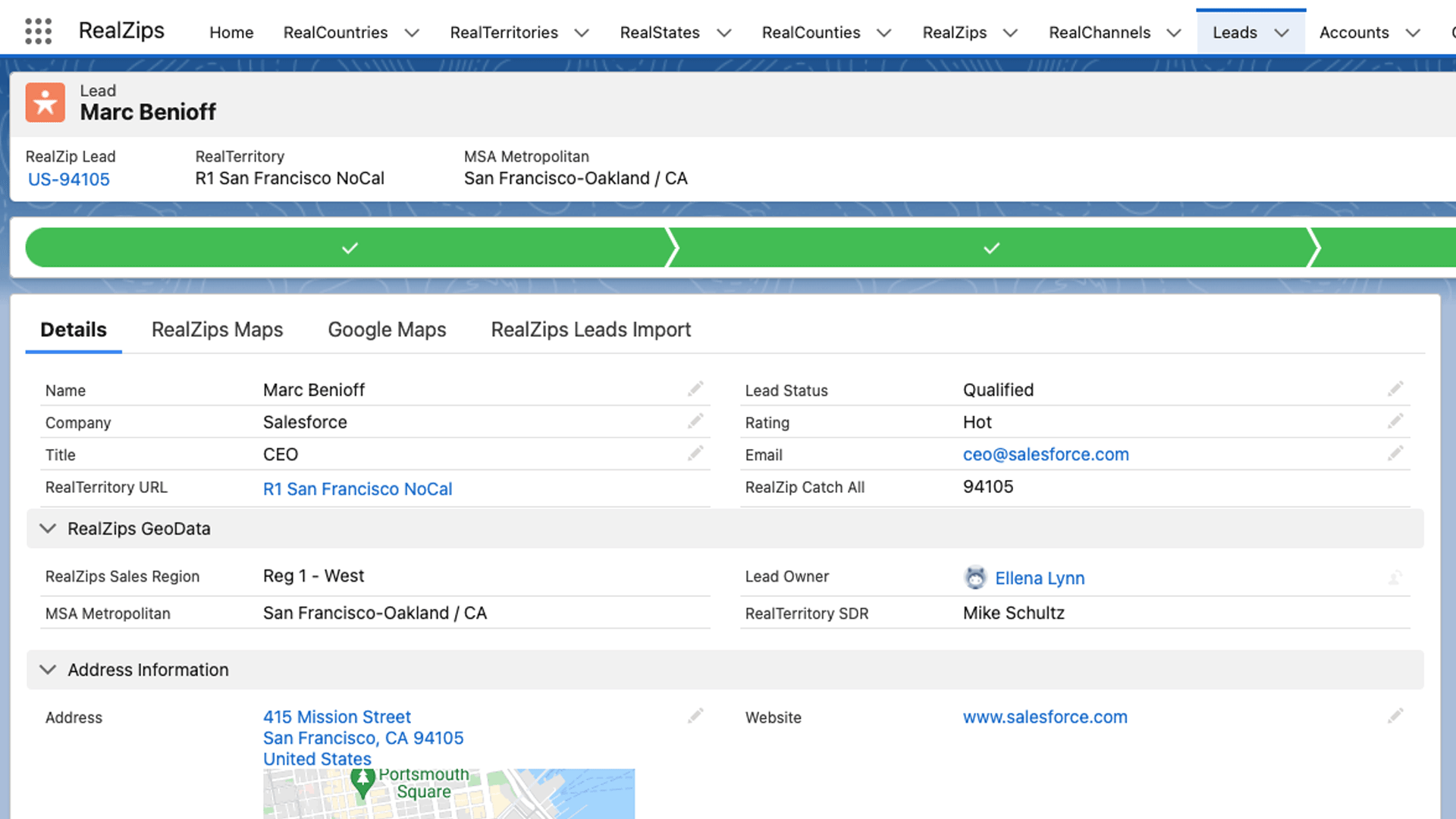Select the RealZips Leads Import tab
The width and height of the screenshot is (1456, 819).
[591, 329]
